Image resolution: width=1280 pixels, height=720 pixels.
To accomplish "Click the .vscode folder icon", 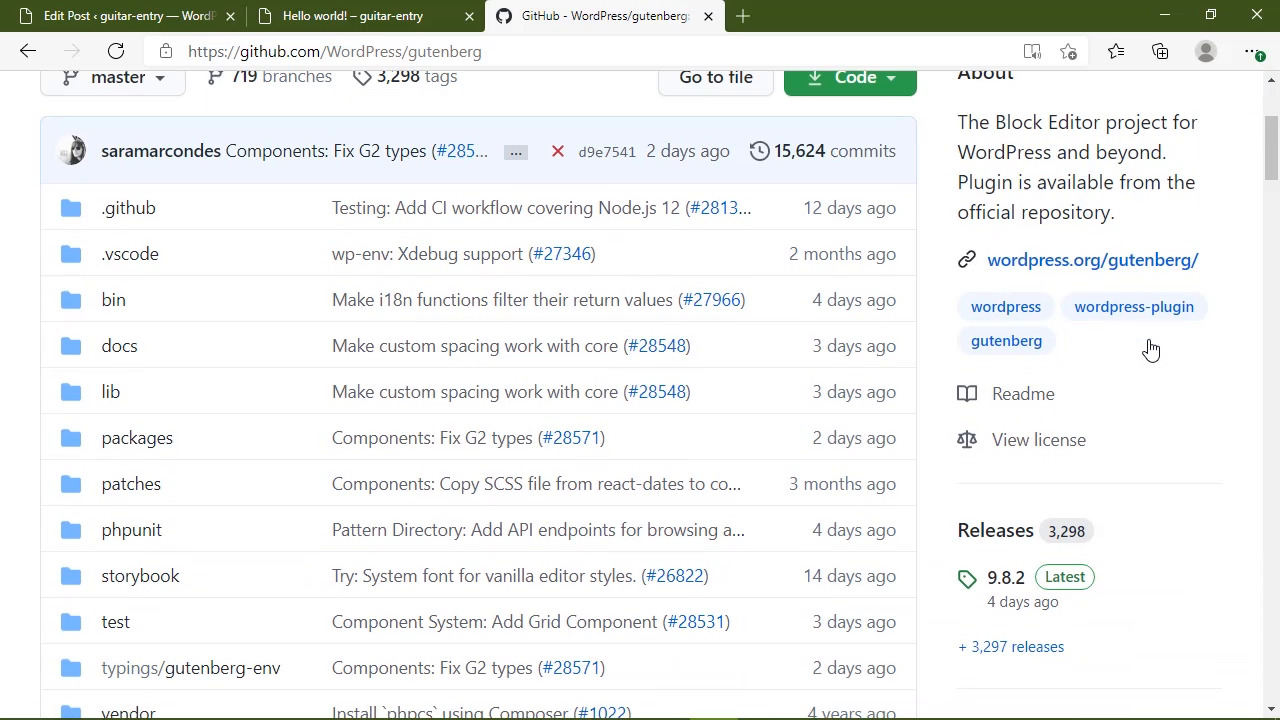I will [x=70, y=254].
